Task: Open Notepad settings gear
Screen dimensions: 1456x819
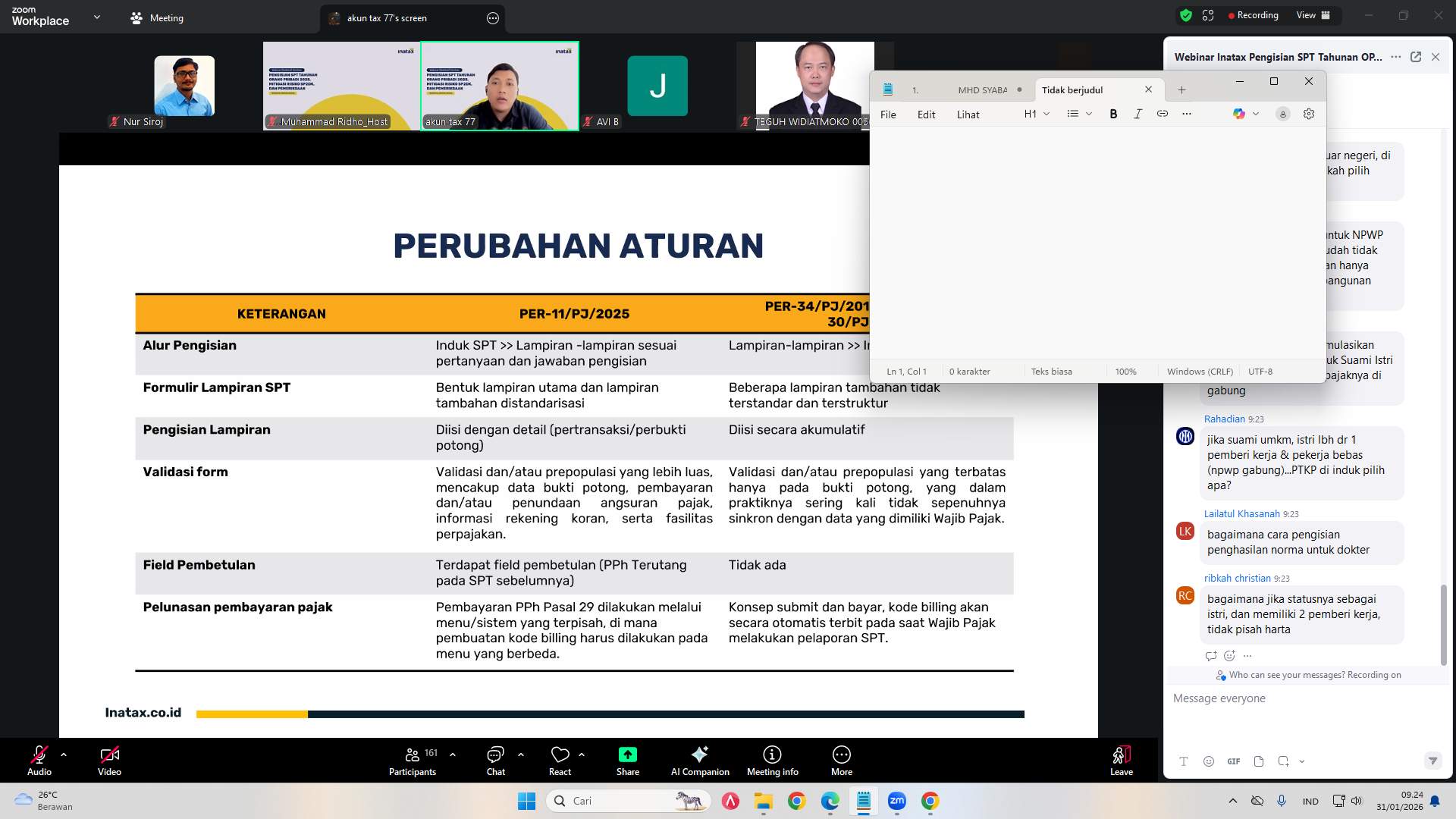Action: coord(1309,114)
